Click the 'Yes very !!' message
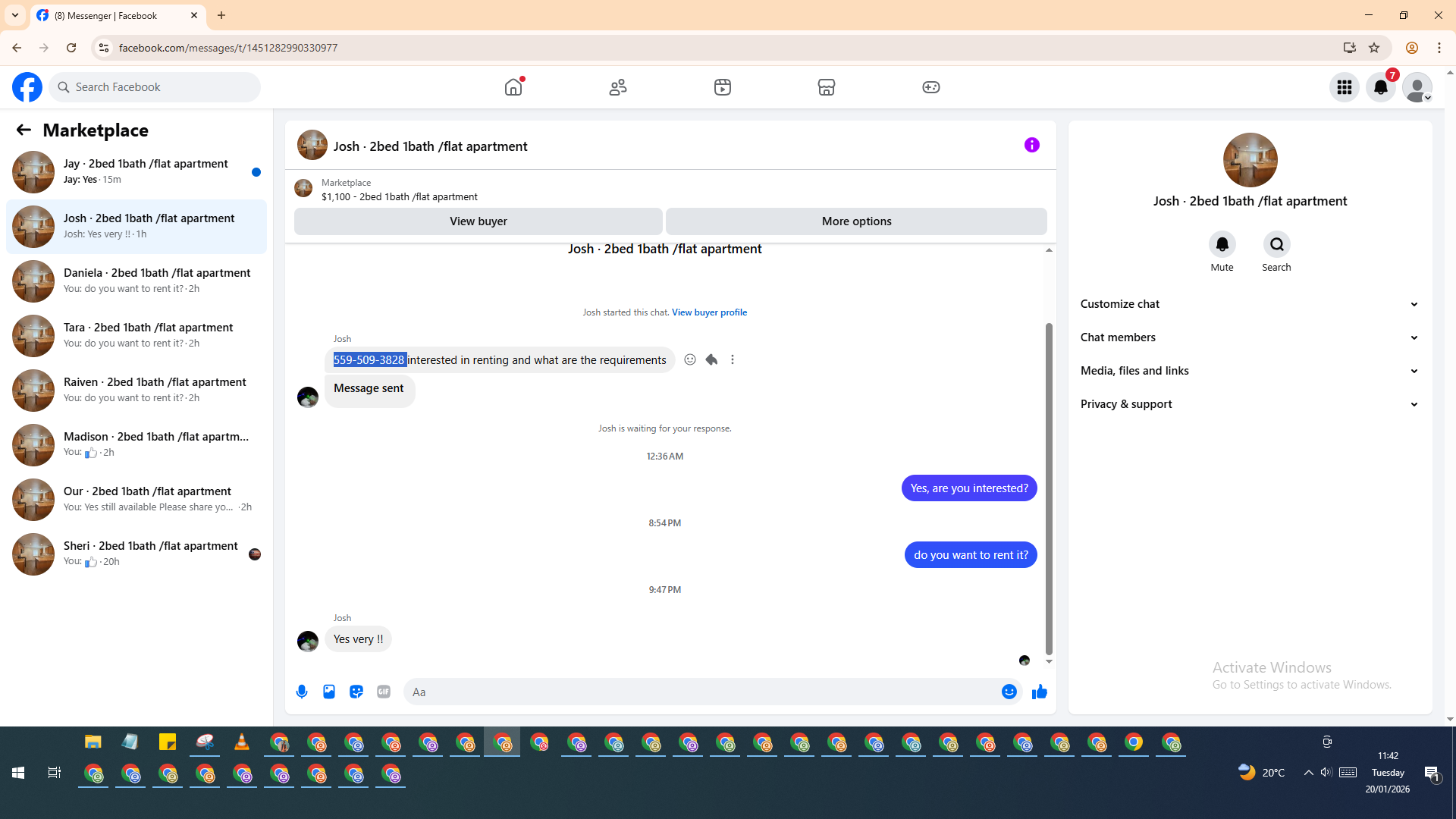 pos(358,639)
